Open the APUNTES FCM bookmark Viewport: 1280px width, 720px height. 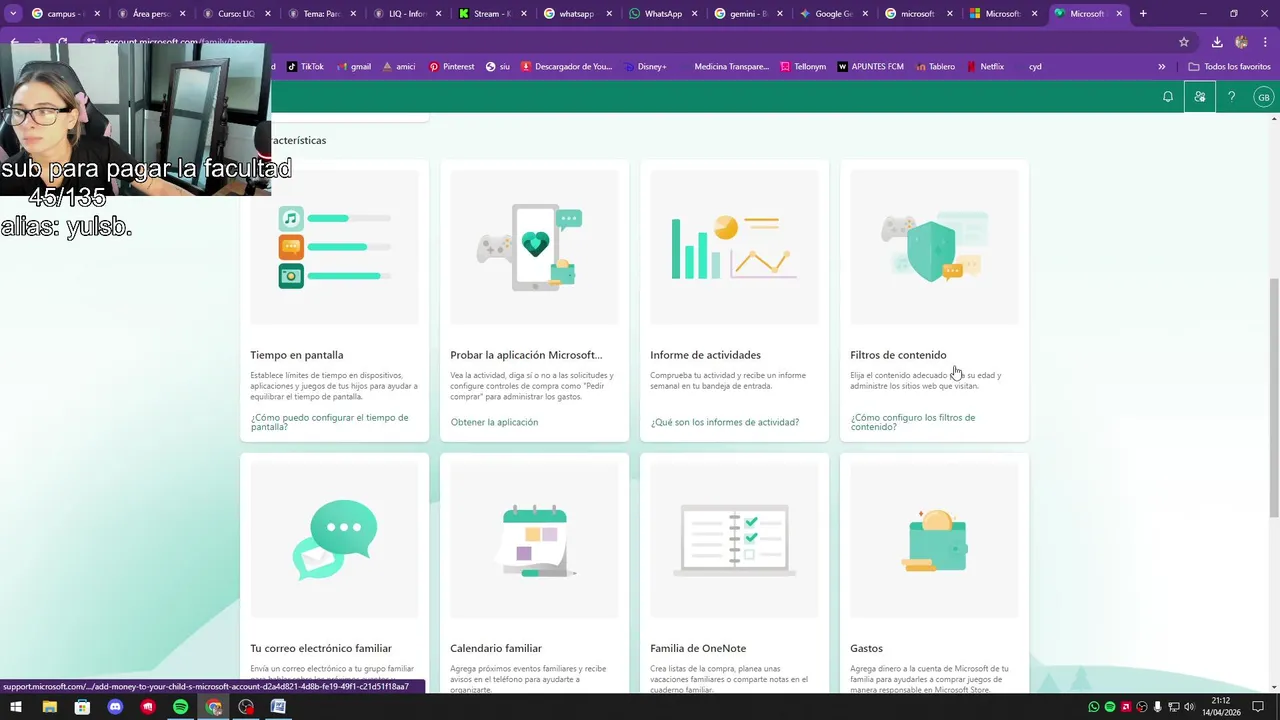[x=870, y=67]
